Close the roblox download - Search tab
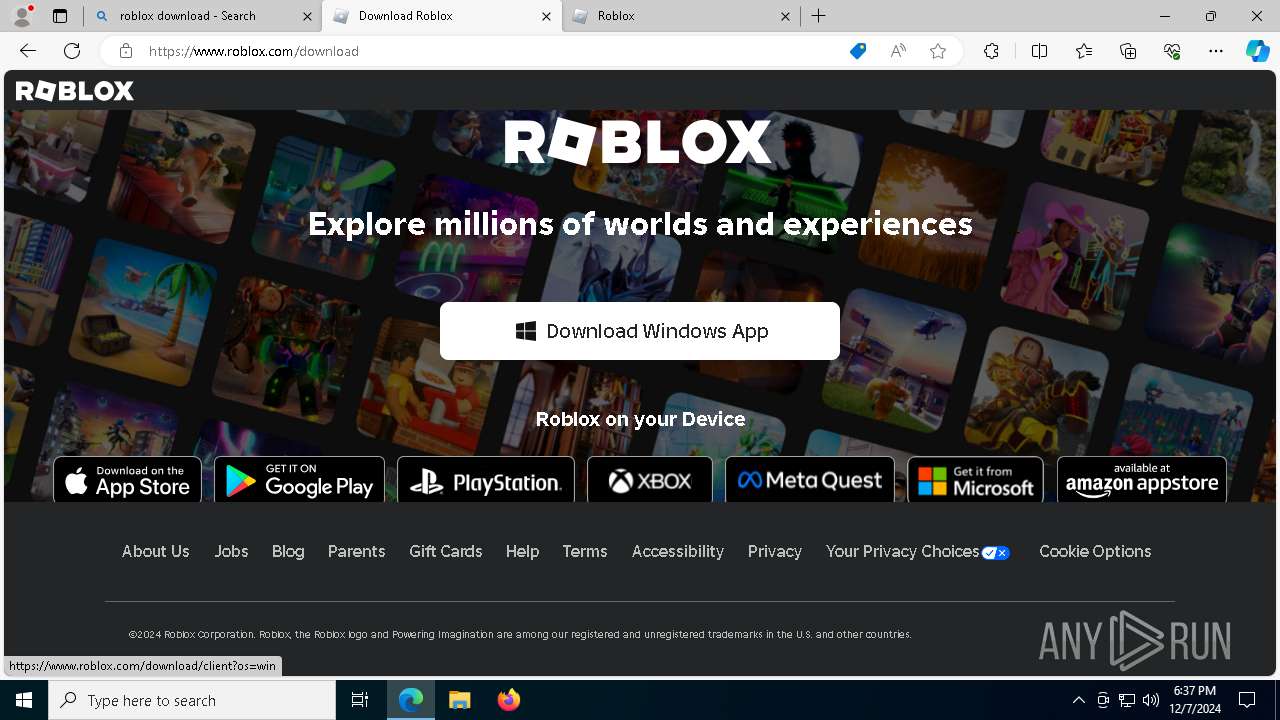Image resolution: width=1280 pixels, height=720 pixels. (x=306, y=16)
